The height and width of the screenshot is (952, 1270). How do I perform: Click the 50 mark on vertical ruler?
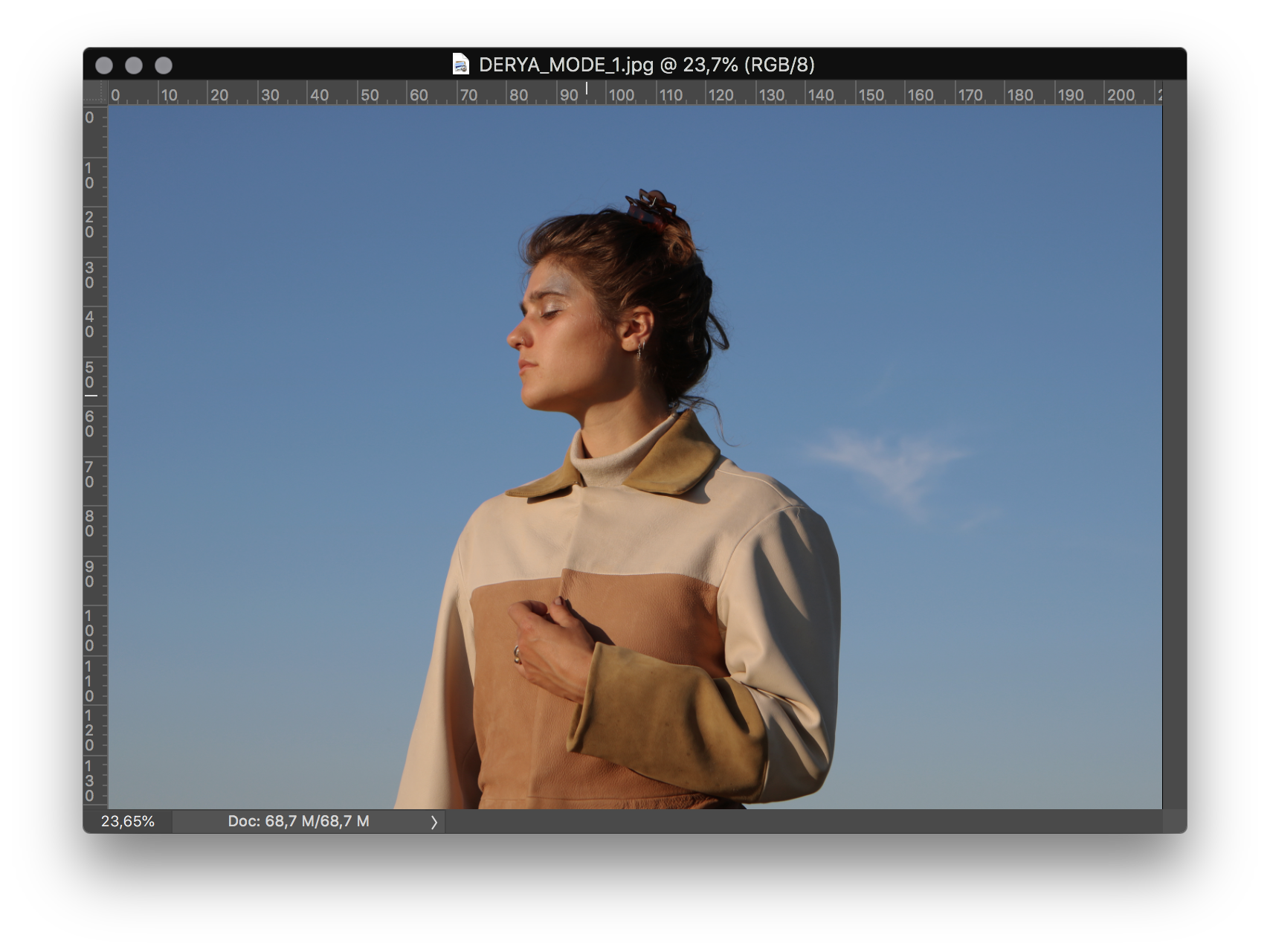89,375
